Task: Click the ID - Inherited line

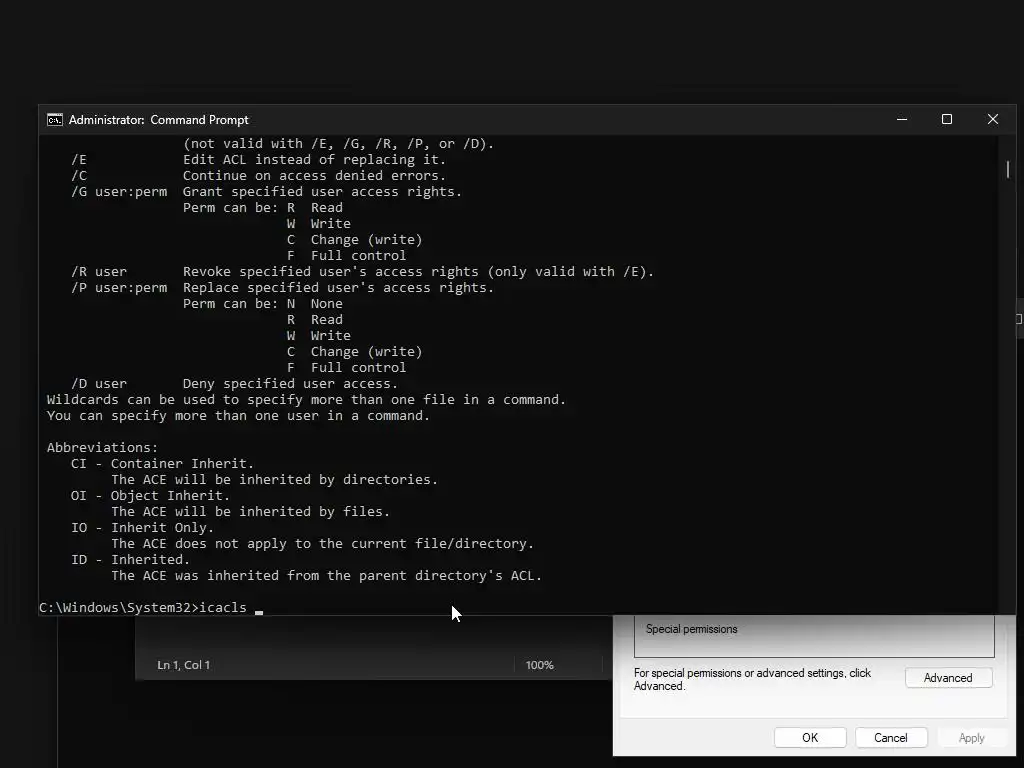Action: click(130, 560)
